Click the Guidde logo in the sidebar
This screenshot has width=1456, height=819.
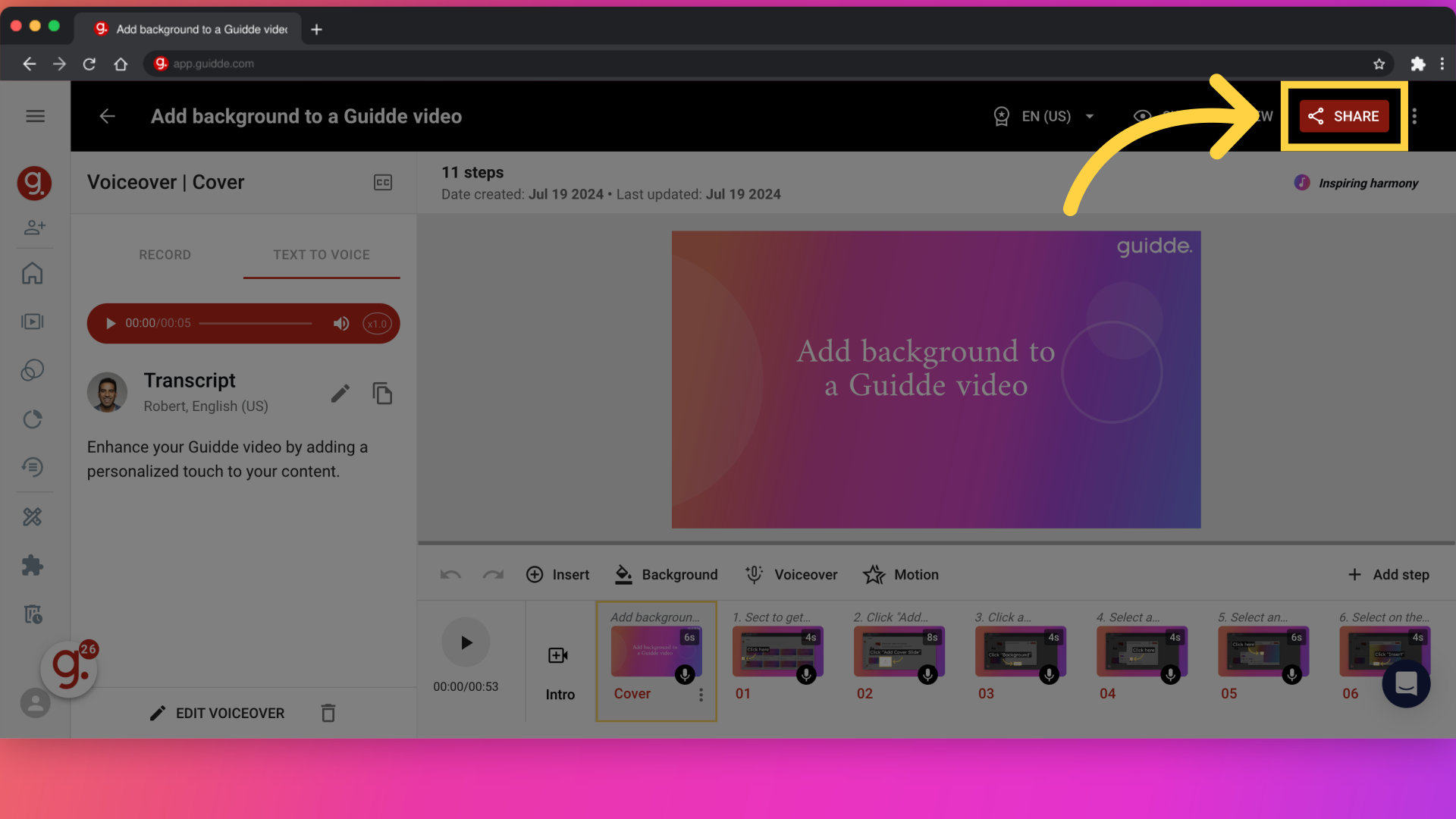click(34, 183)
